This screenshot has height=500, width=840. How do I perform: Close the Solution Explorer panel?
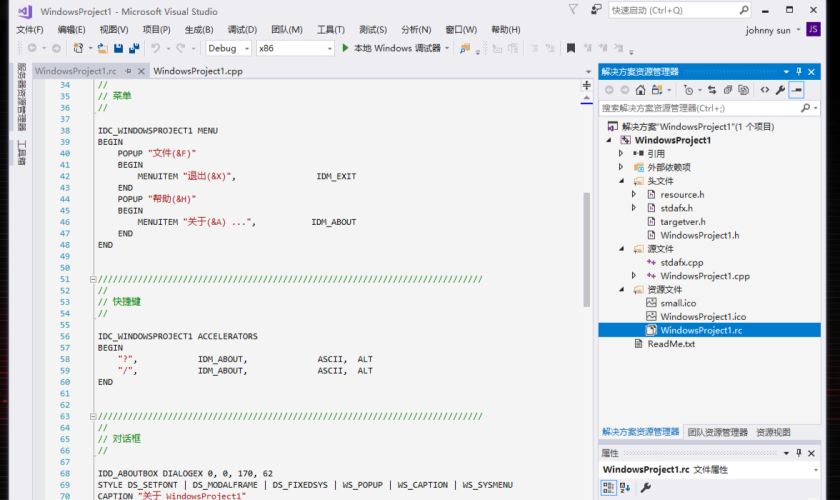click(x=812, y=72)
